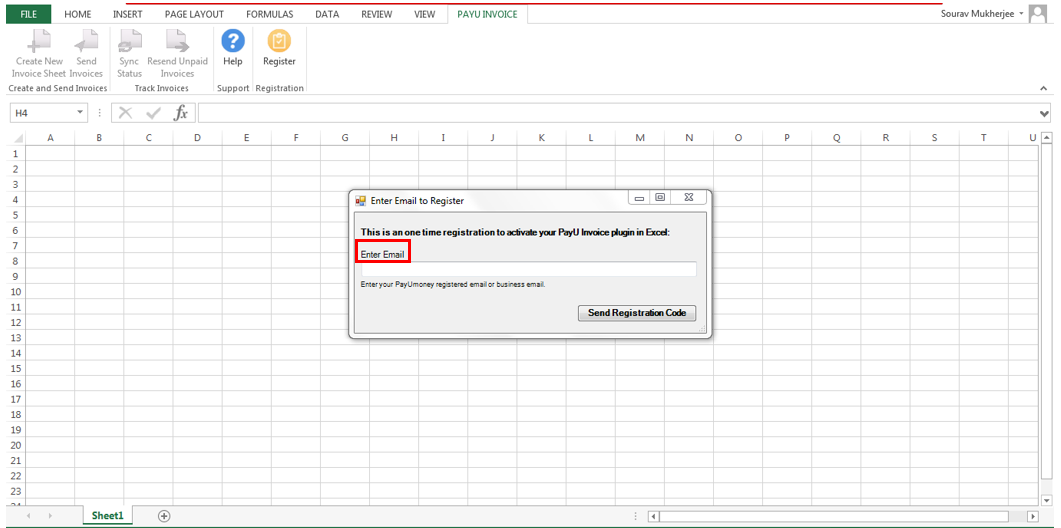Open Insert Function fx icon
The image size is (1061, 528).
coord(181,112)
